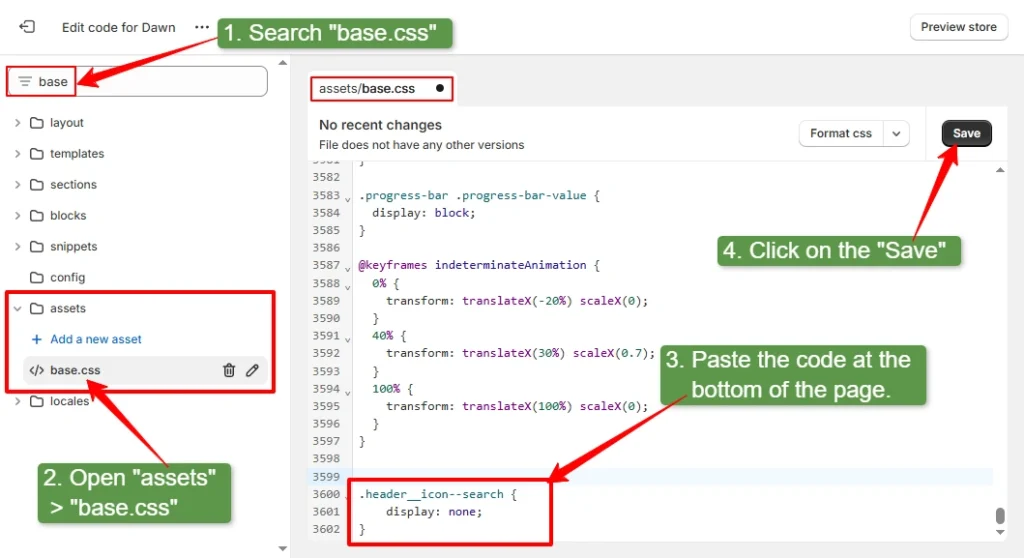Expand the templates folder chevron

[18, 154]
